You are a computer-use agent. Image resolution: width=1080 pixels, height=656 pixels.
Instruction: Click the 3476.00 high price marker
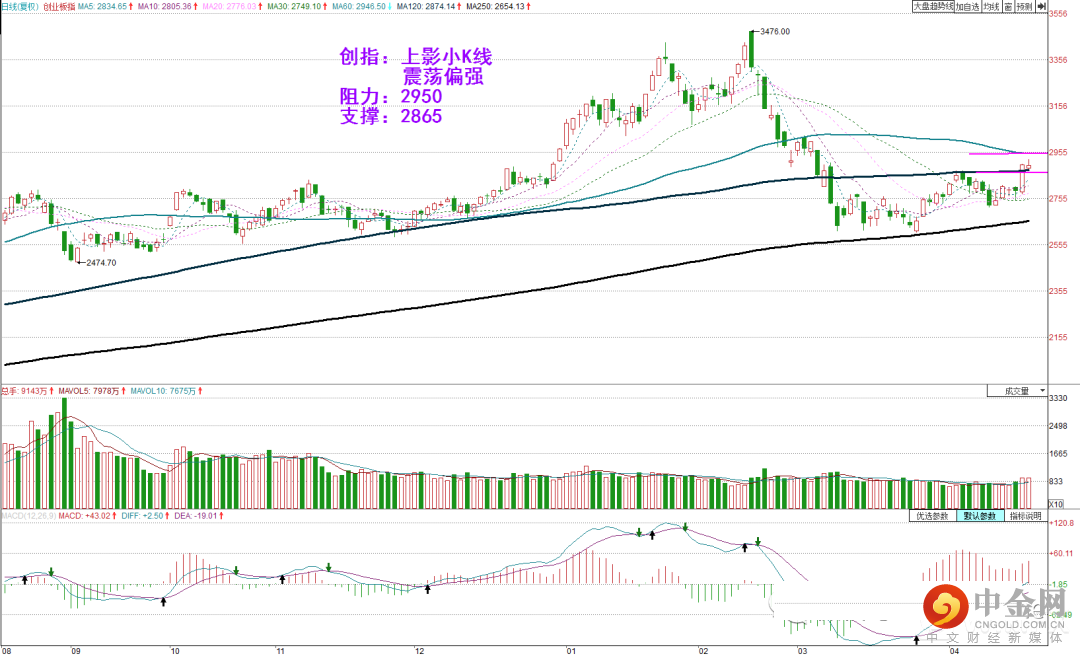[x=774, y=31]
